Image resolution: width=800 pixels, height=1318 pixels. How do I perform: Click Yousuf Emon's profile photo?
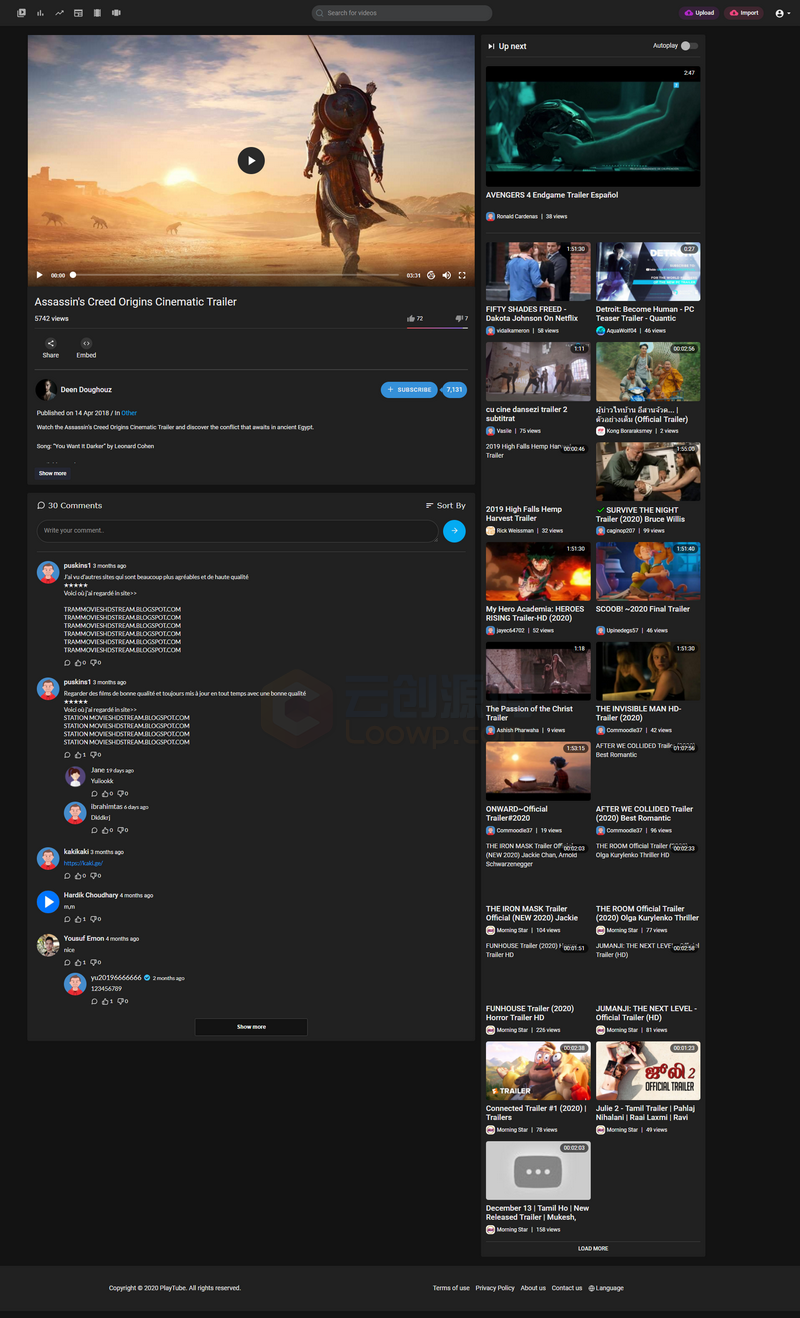(48, 945)
